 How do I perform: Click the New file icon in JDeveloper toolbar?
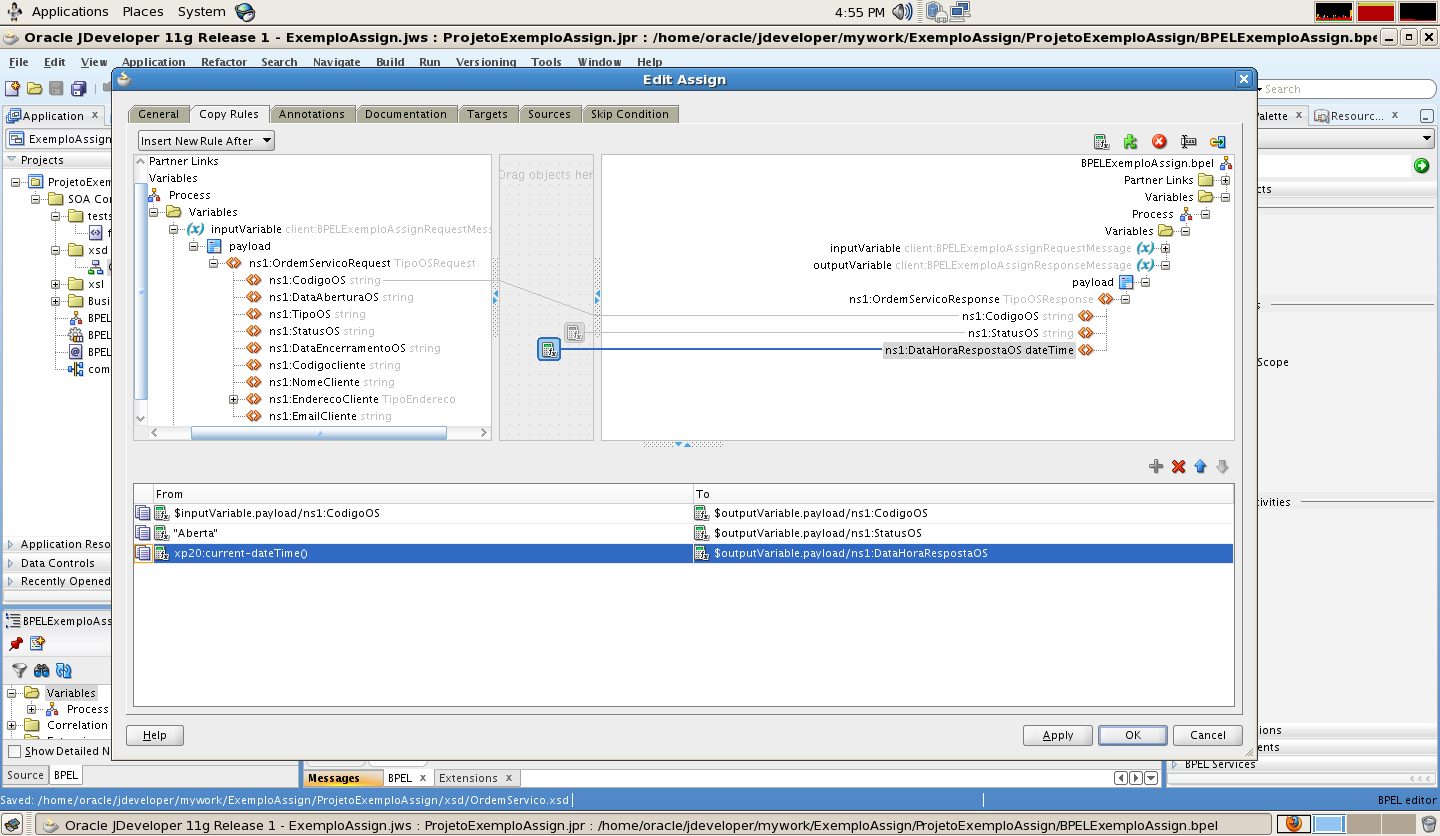(x=13, y=89)
